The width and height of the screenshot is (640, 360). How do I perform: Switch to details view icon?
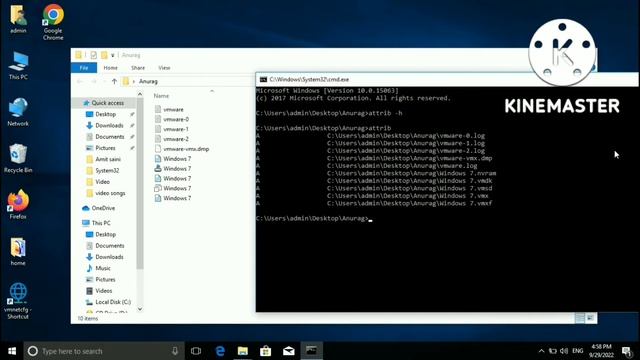580,318
